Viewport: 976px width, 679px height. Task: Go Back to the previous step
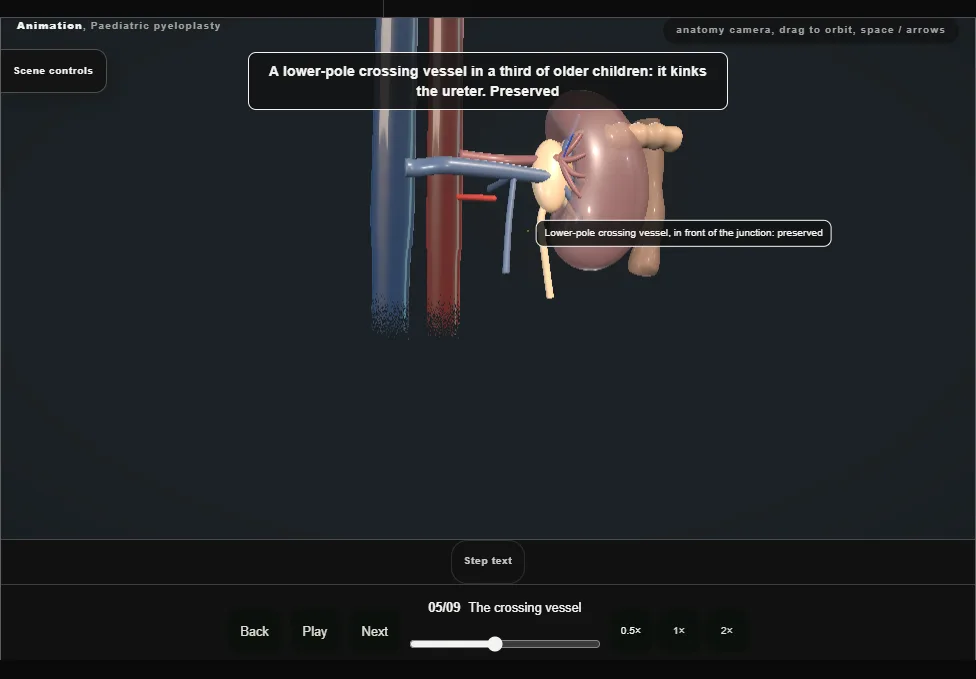click(x=255, y=631)
